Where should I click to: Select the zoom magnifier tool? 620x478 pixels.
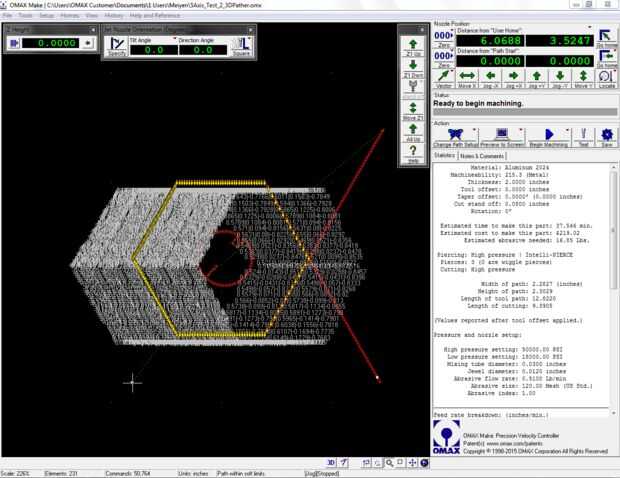pyautogui.click(x=389, y=462)
